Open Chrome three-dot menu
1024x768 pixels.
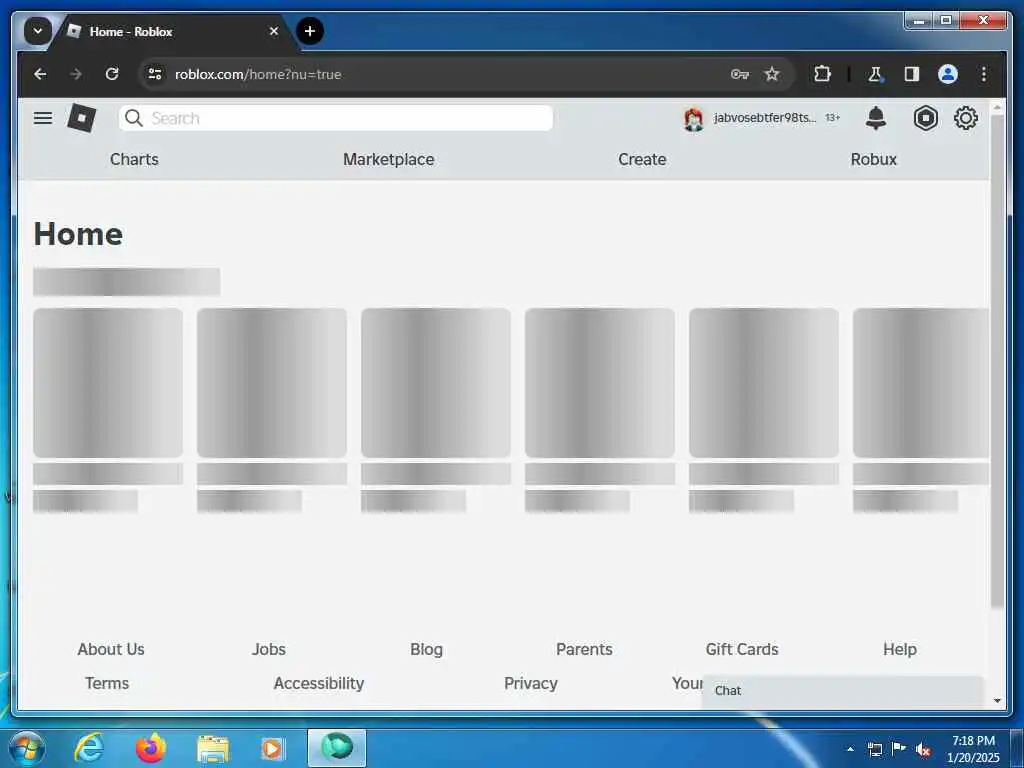[x=984, y=74]
